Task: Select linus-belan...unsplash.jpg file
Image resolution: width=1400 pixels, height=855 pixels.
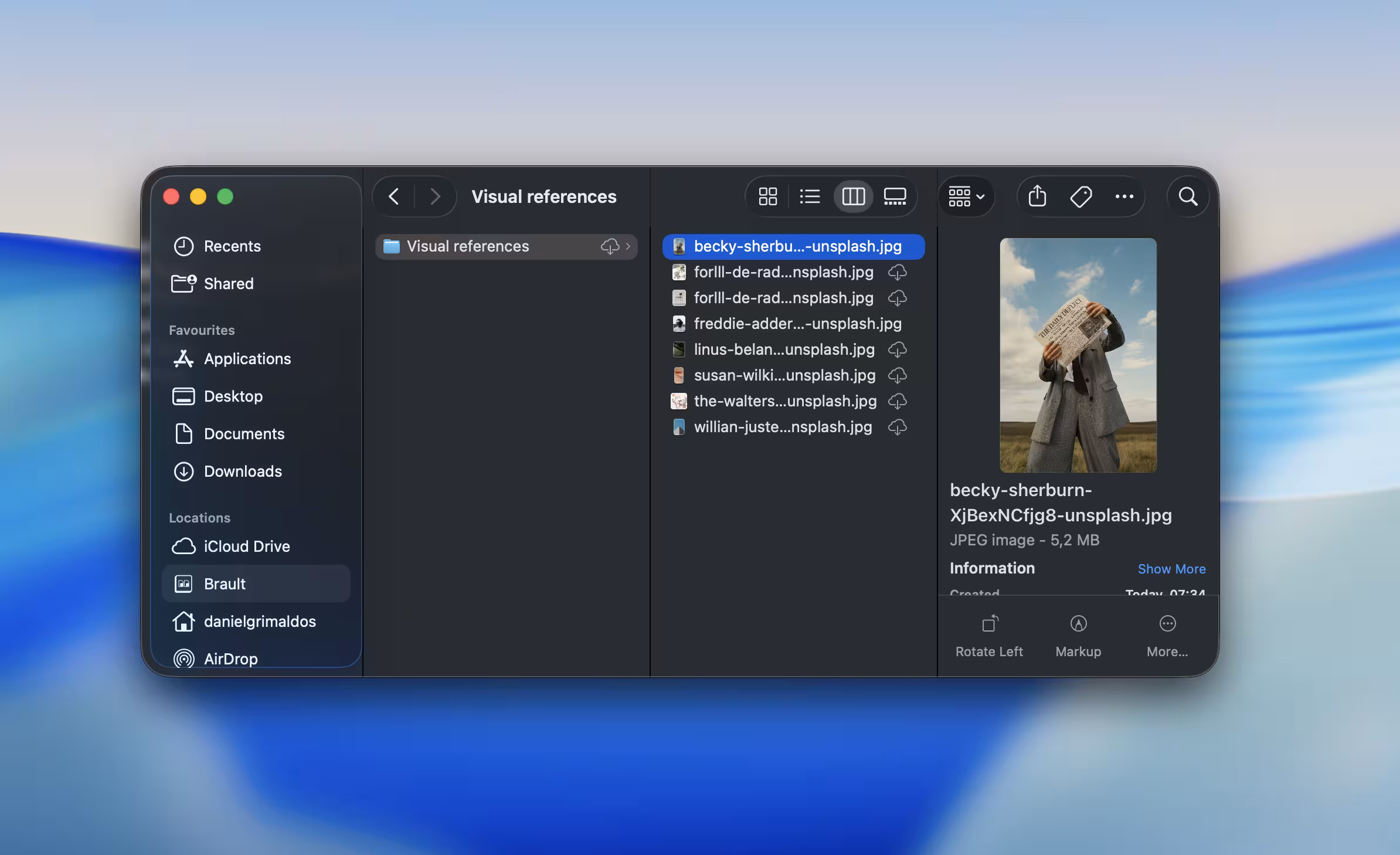Action: (x=793, y=350)
